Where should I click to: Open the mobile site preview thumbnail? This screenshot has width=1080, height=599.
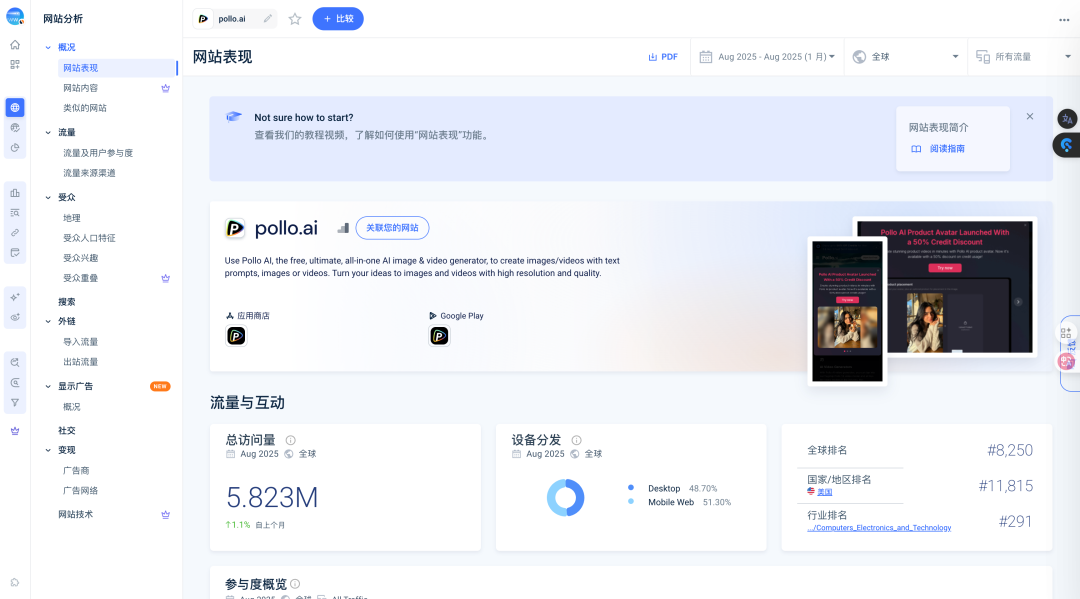[x=847, y=311]
